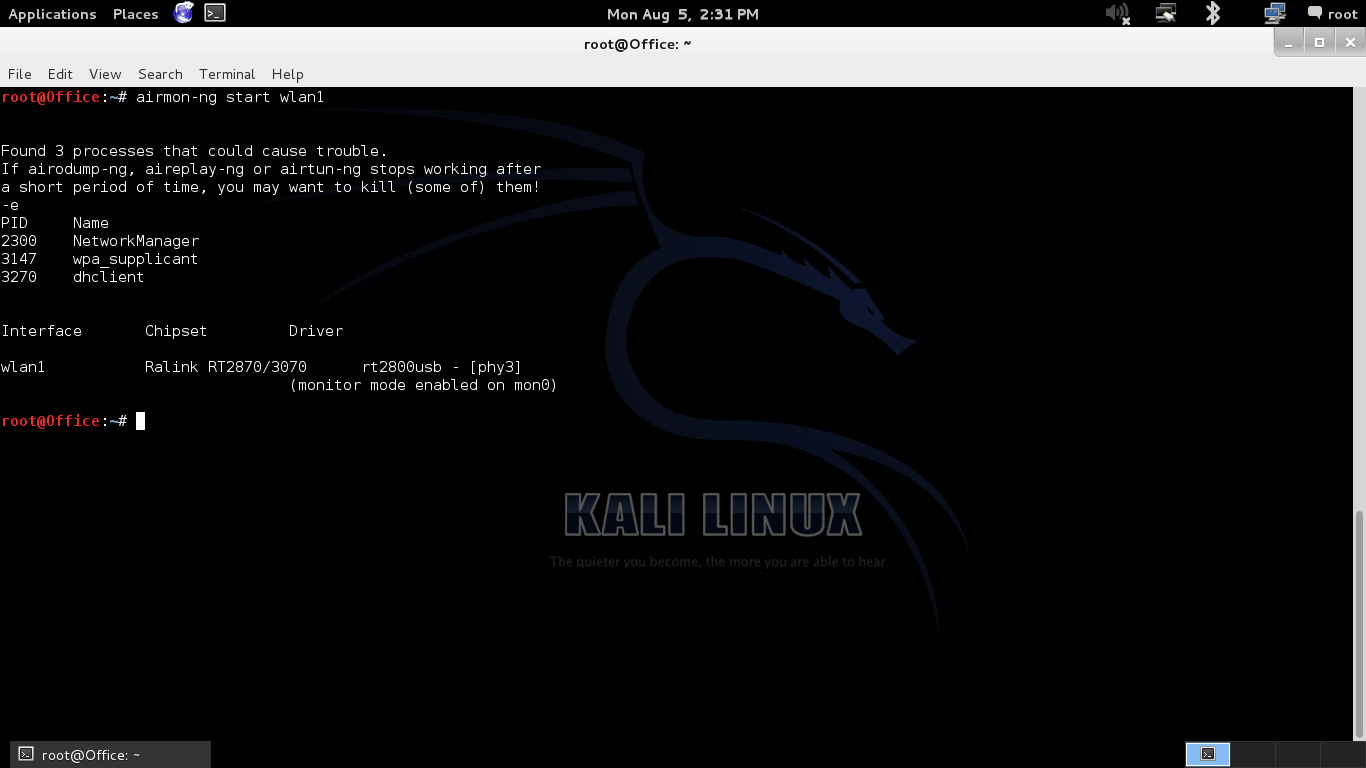Open the wired network connection indicator

[1166, 14]
